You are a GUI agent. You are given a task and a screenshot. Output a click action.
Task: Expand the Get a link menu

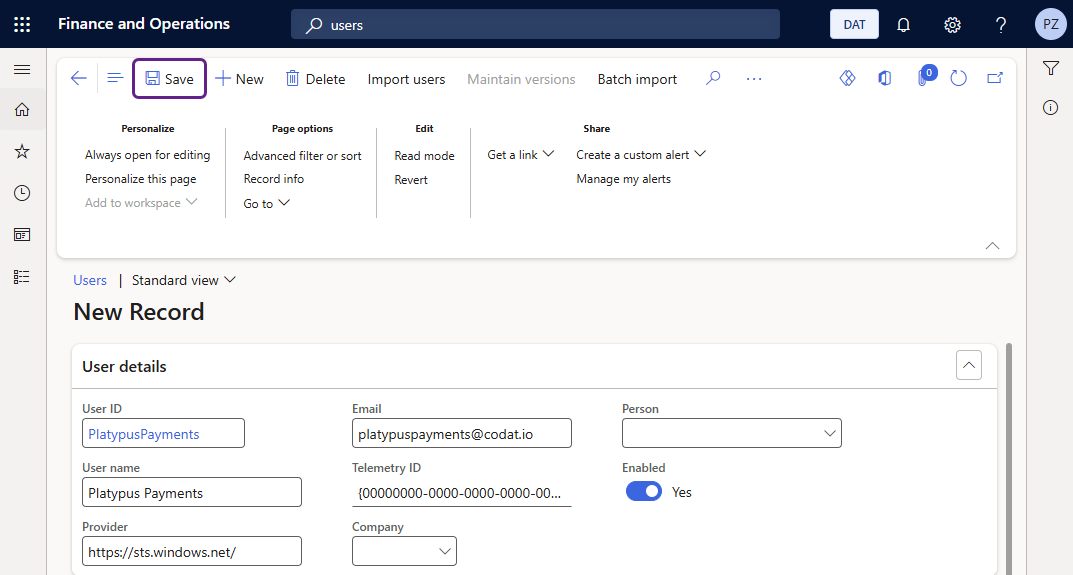[520, 155]
